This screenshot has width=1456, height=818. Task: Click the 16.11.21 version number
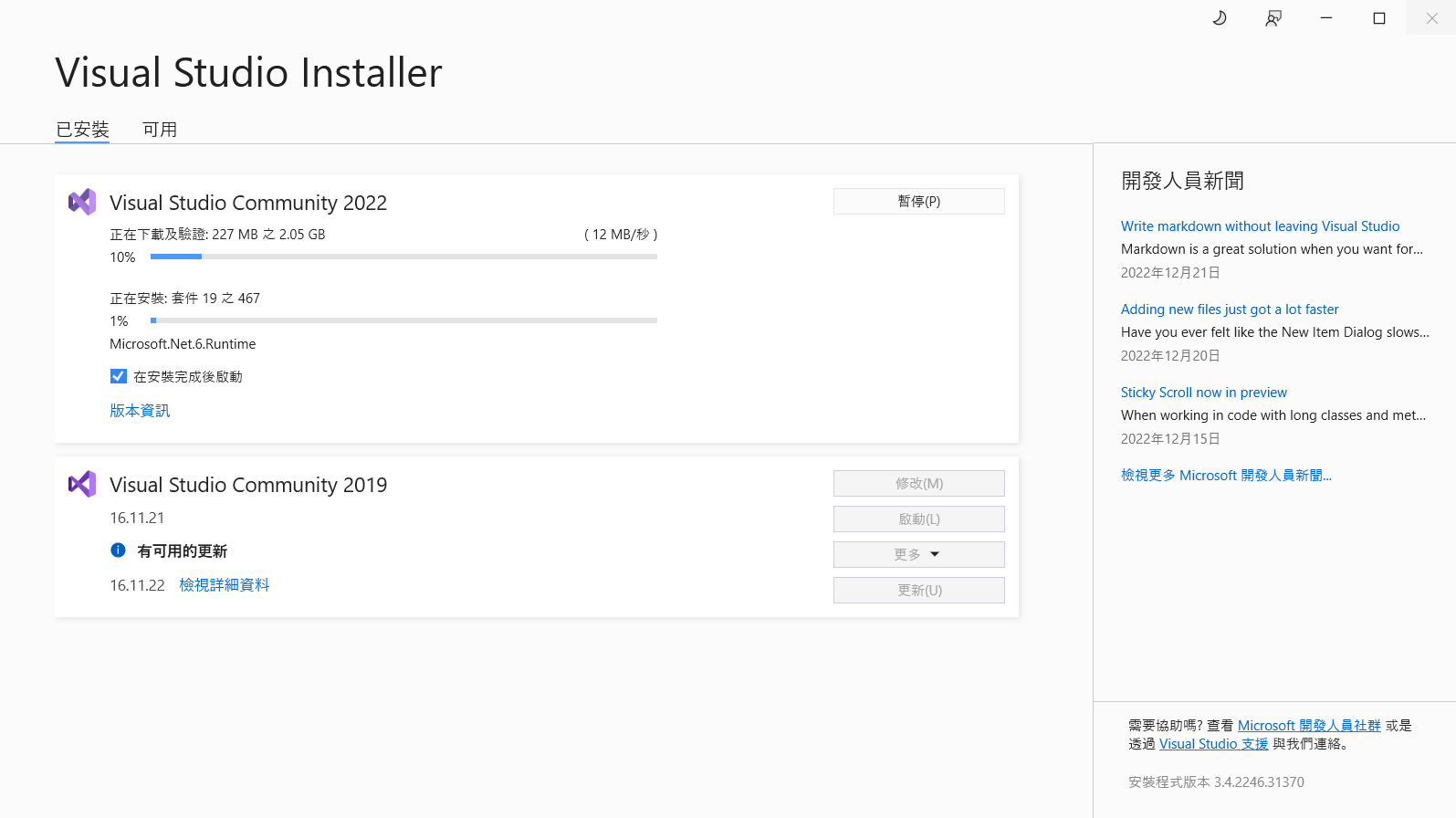point(137,518)
